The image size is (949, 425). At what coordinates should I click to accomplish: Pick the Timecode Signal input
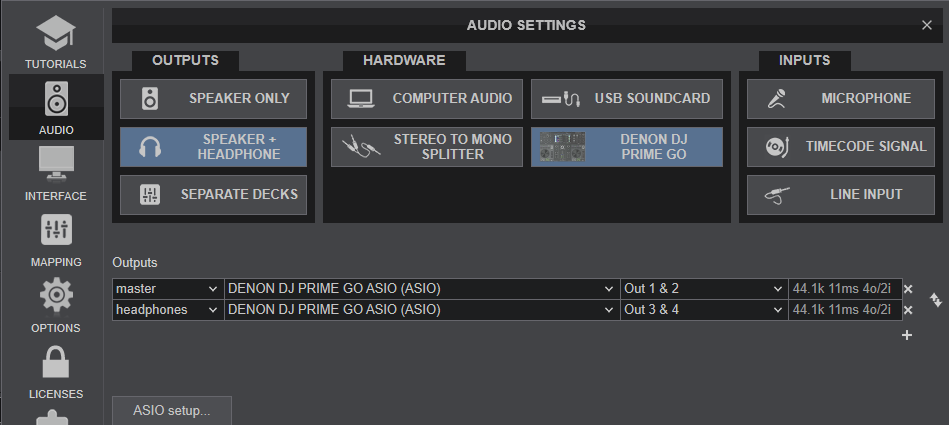(x=840, y=146)
